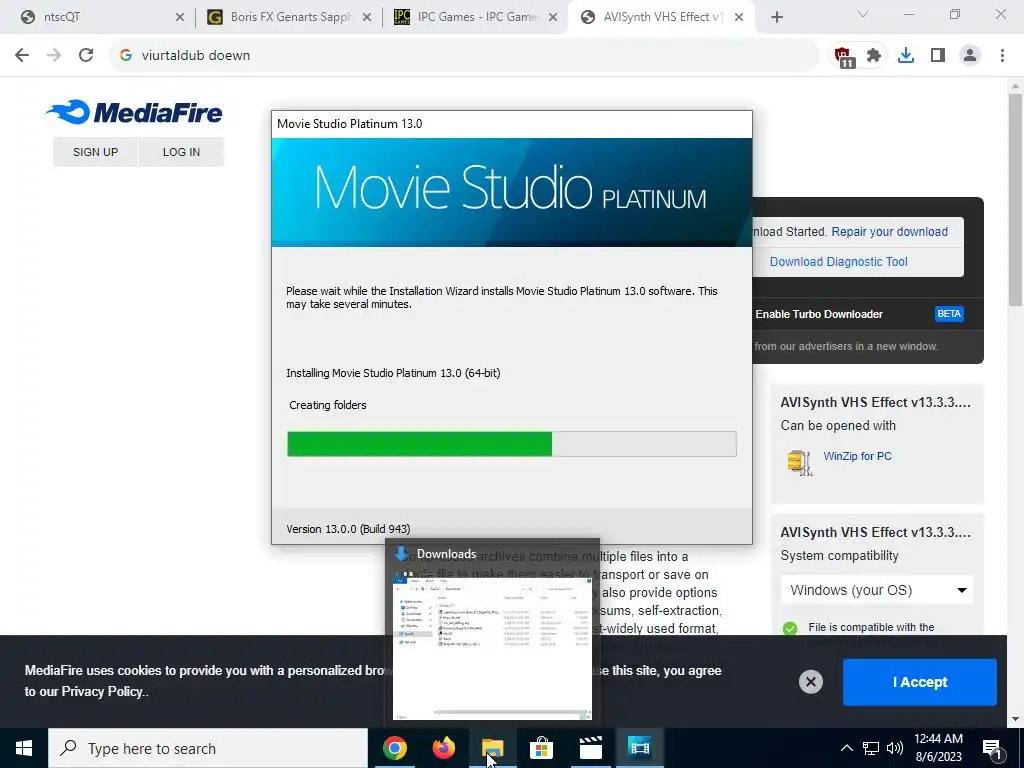Open the Extensions puzzle icon
Image resolution: width=1024 pixels, height=768 pixels.
(874, 56)
